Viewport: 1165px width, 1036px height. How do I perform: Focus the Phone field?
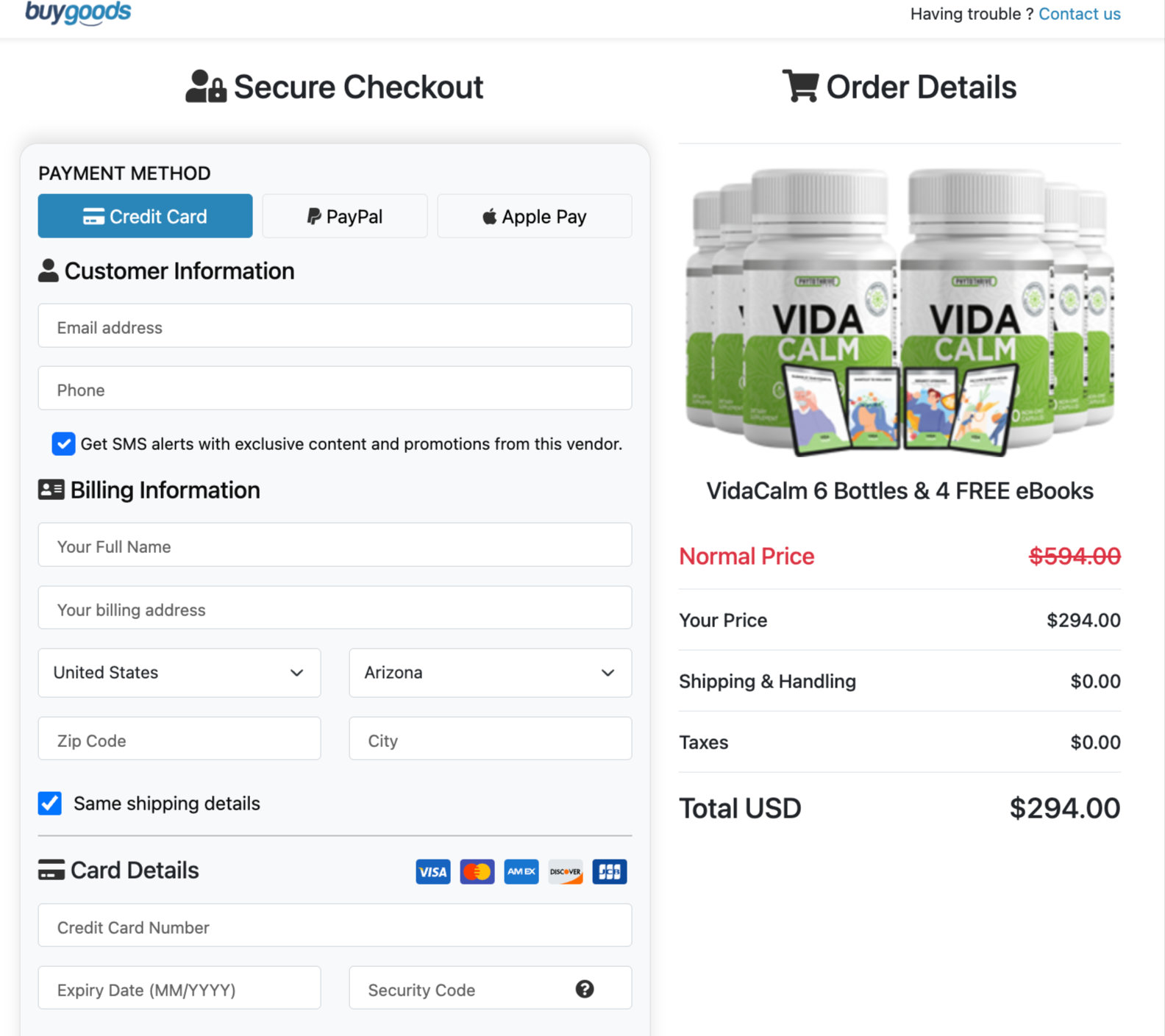[x=335, y=388]
